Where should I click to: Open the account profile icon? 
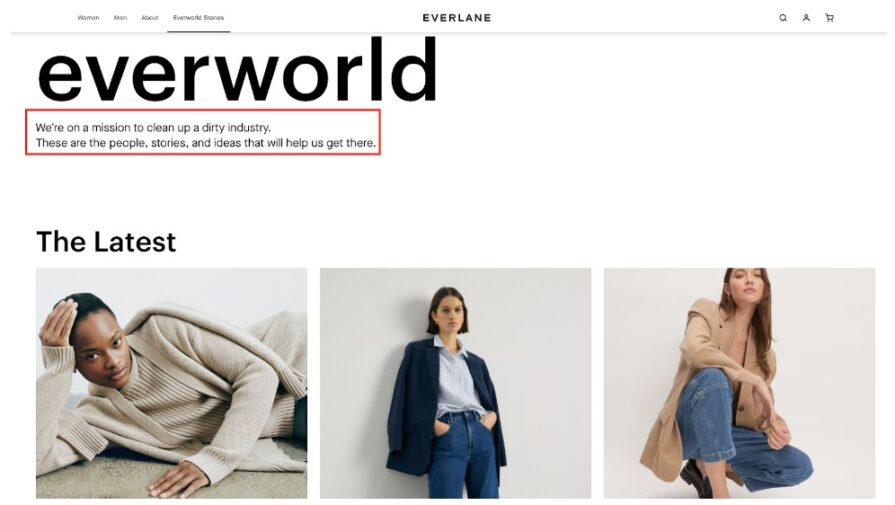806,18
